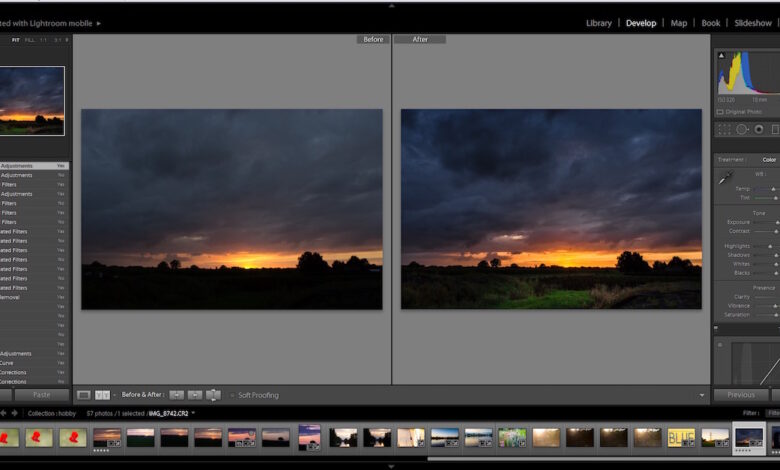Viewport: 780px width, 470px height.
Task: Enable the Soft Proofing checkbox
Action: (232, 395)
